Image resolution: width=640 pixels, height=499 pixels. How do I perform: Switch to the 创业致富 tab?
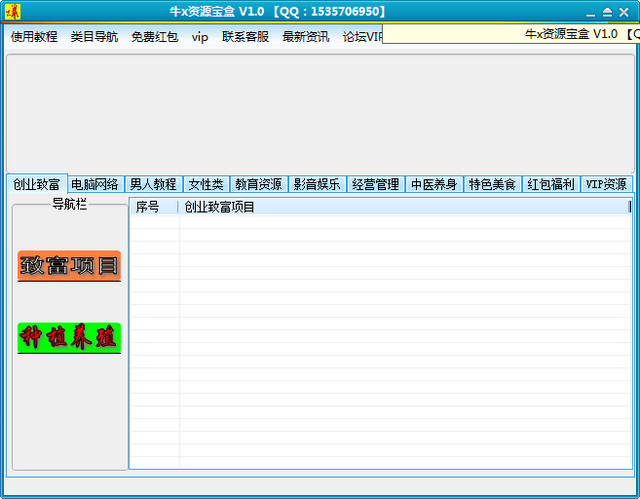[x=37, y=184]
